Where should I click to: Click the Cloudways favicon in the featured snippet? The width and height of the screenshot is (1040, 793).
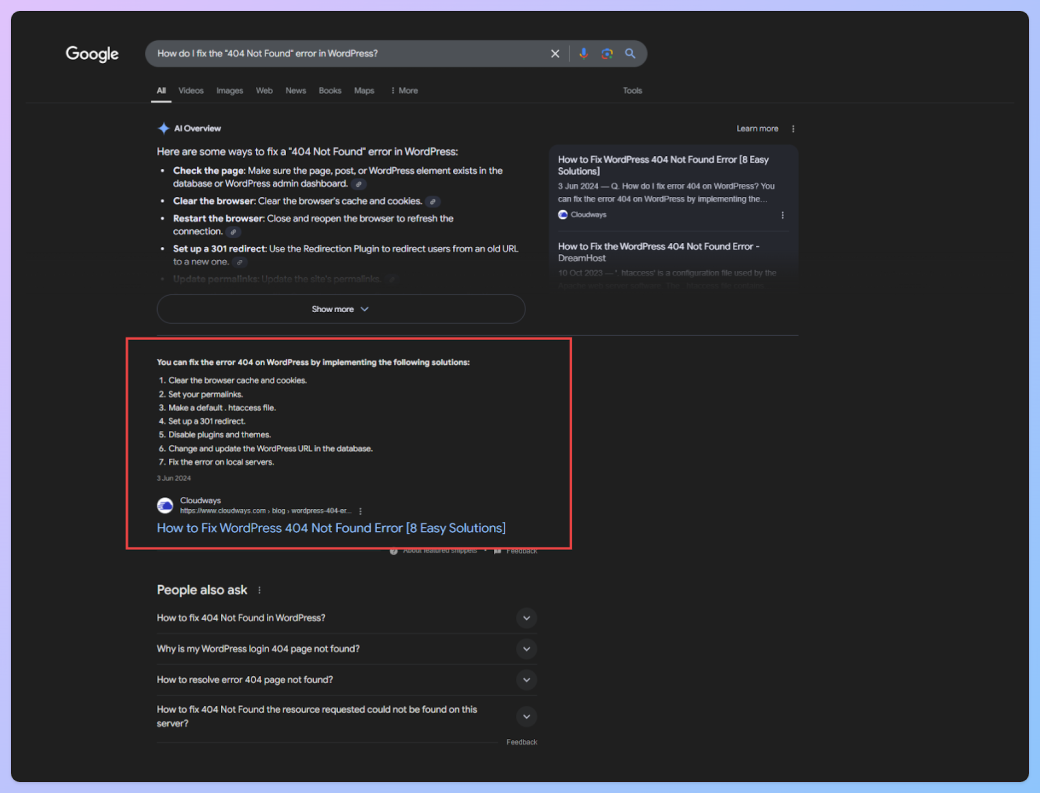(165, 505)
